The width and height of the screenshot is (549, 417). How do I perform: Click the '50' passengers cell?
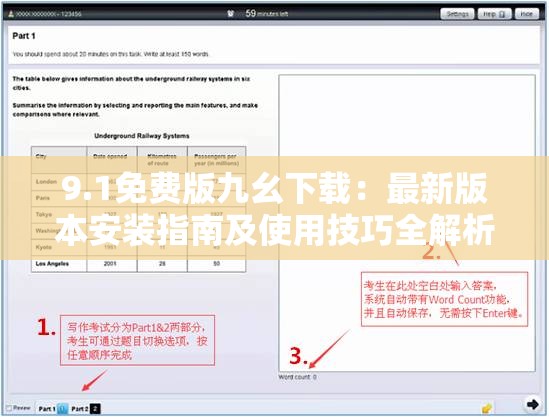pyautogui.click(x=216, y=264)
